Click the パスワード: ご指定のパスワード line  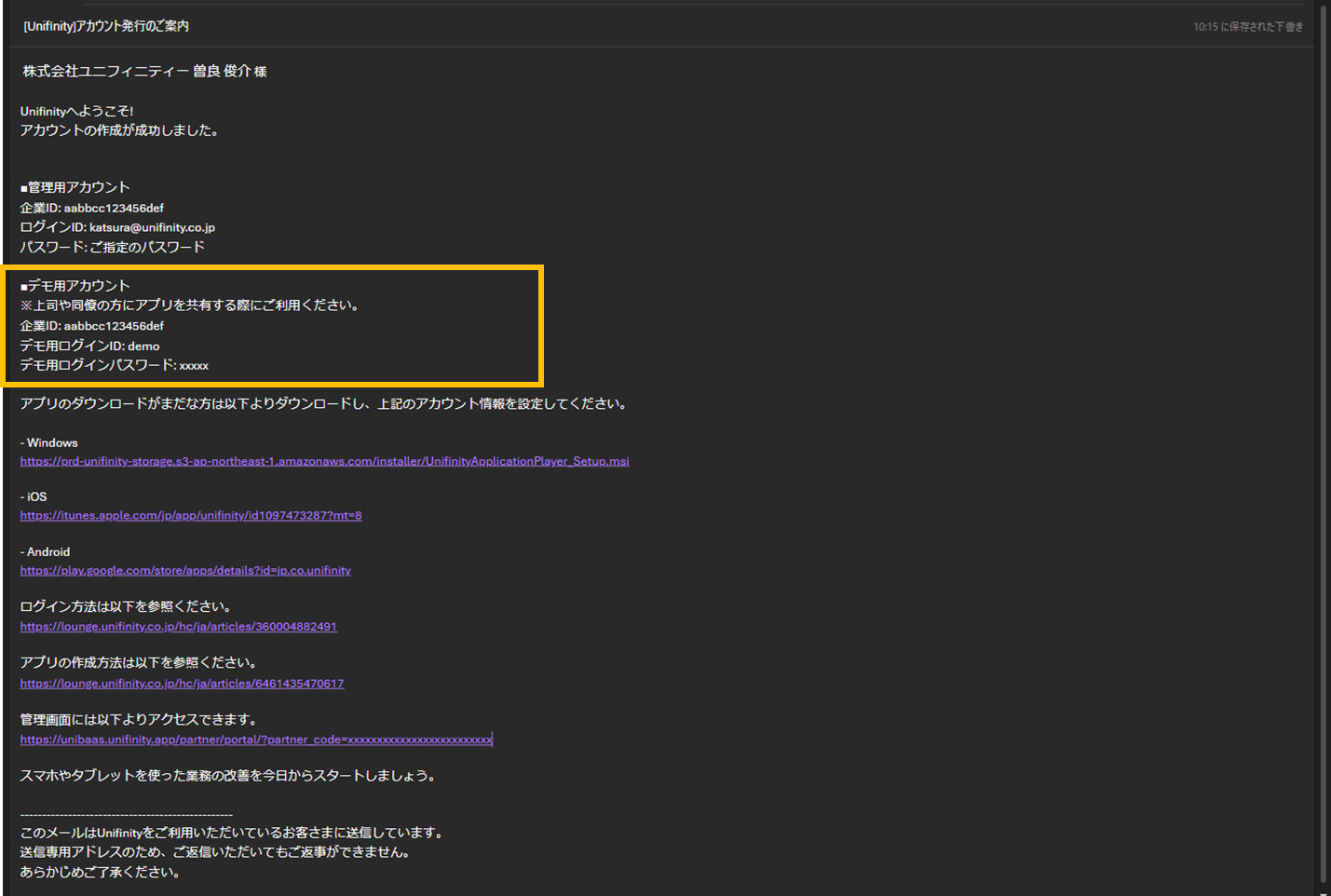pos(112,247)
